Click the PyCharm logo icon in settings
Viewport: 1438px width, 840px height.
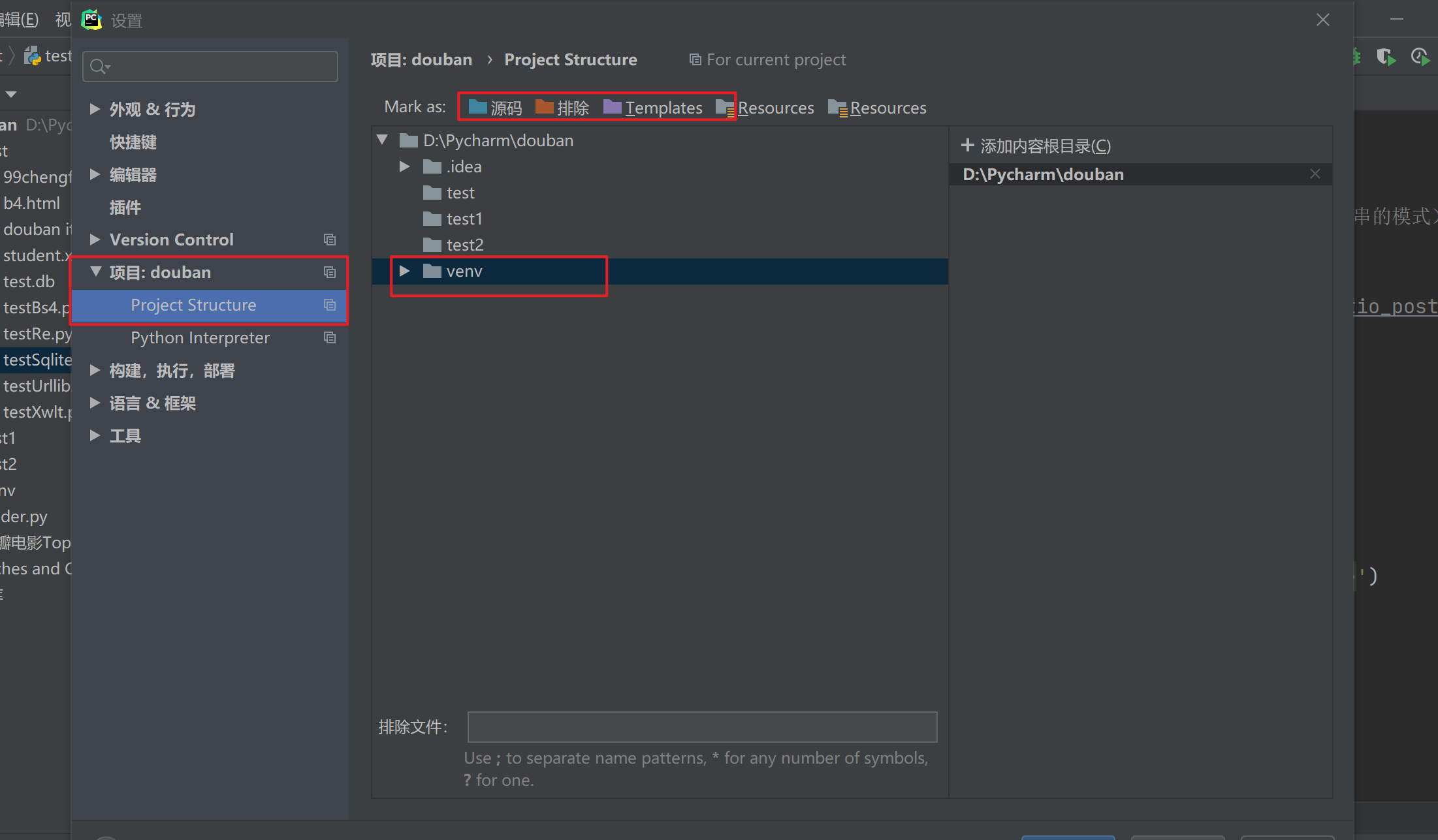coord(92,18)
